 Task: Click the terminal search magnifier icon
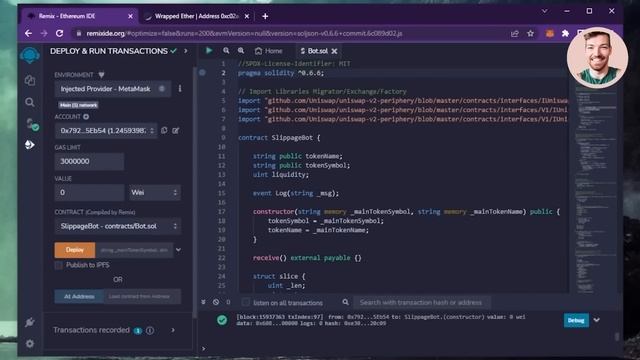(x=345, y=302)
